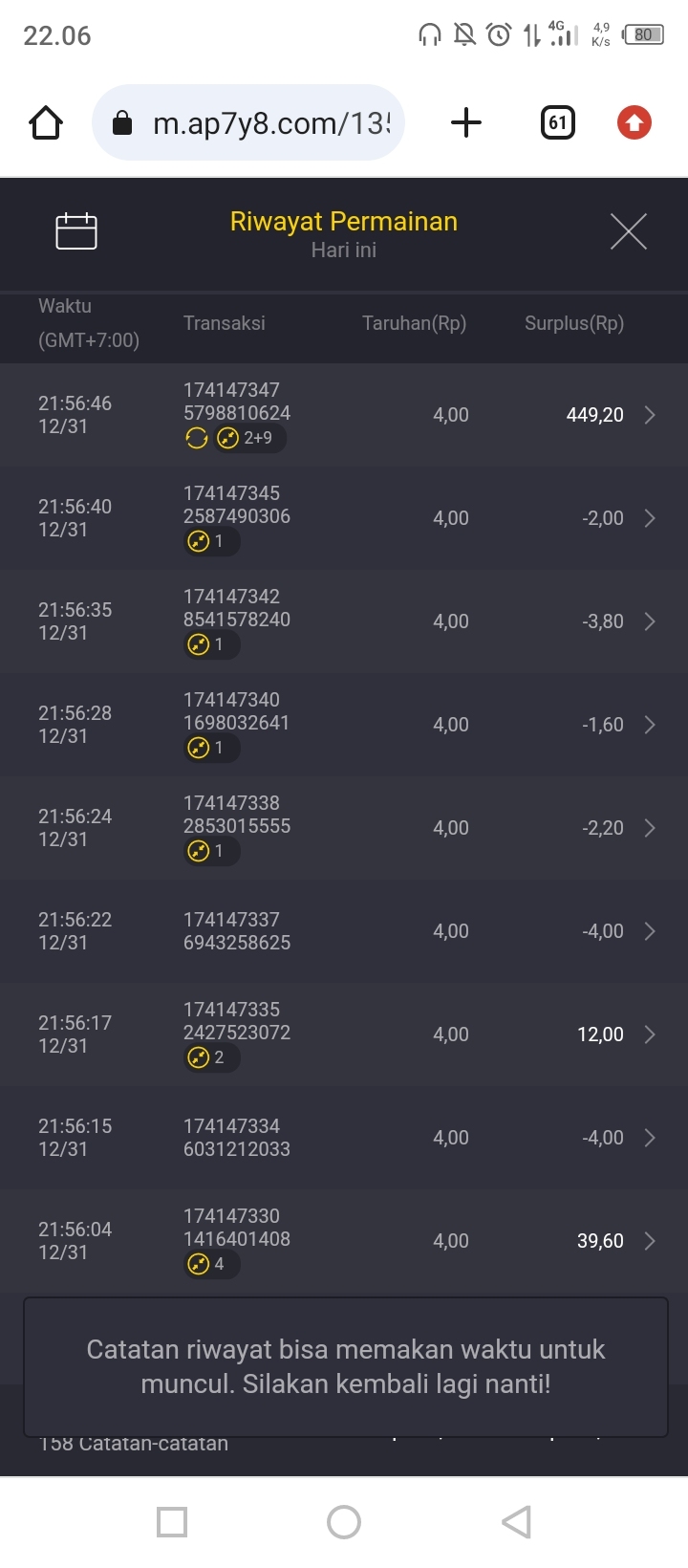Image resolution: width=688 pixels, height=1568 pixels.
Task: Tap the red upload arrow browser icon
Action: (x=634, y=123)
